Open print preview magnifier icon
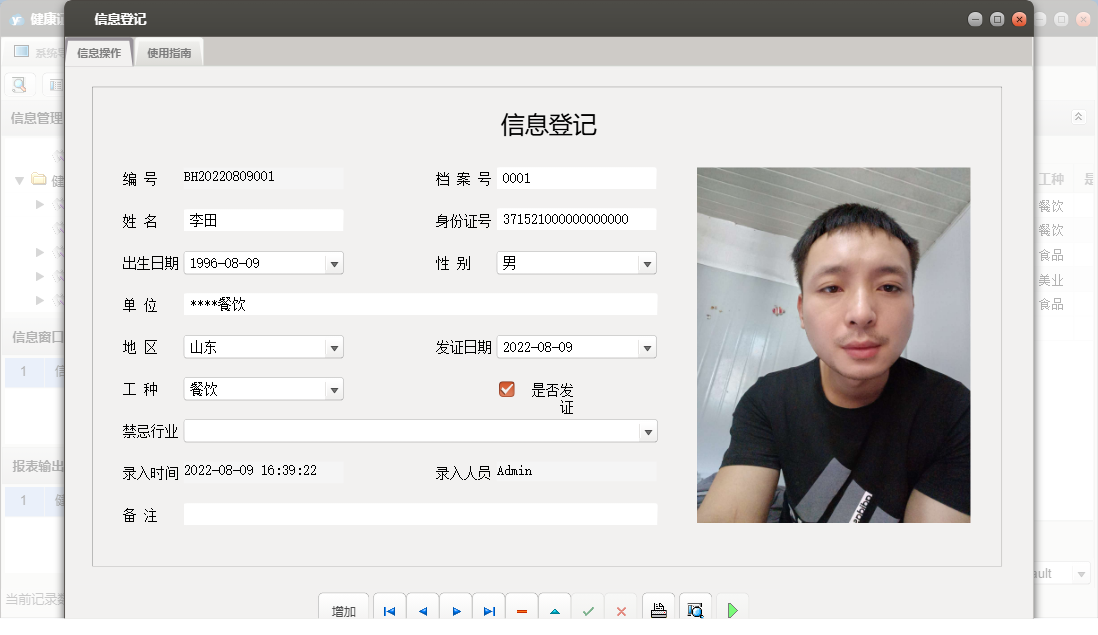 click(695, 610)
